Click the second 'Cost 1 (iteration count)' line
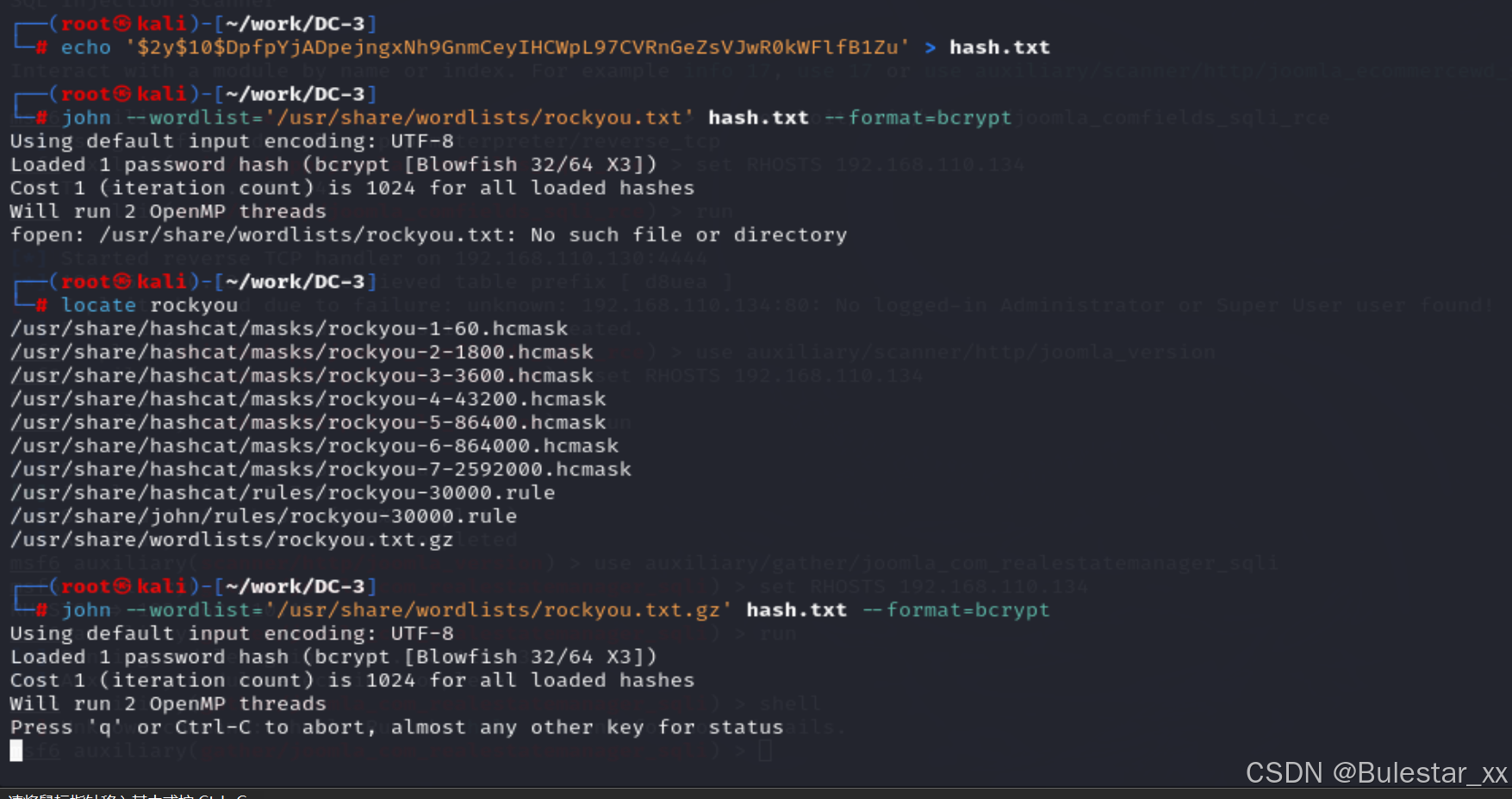The height and width of the screenshot is (799, 1512). (352, 680)
